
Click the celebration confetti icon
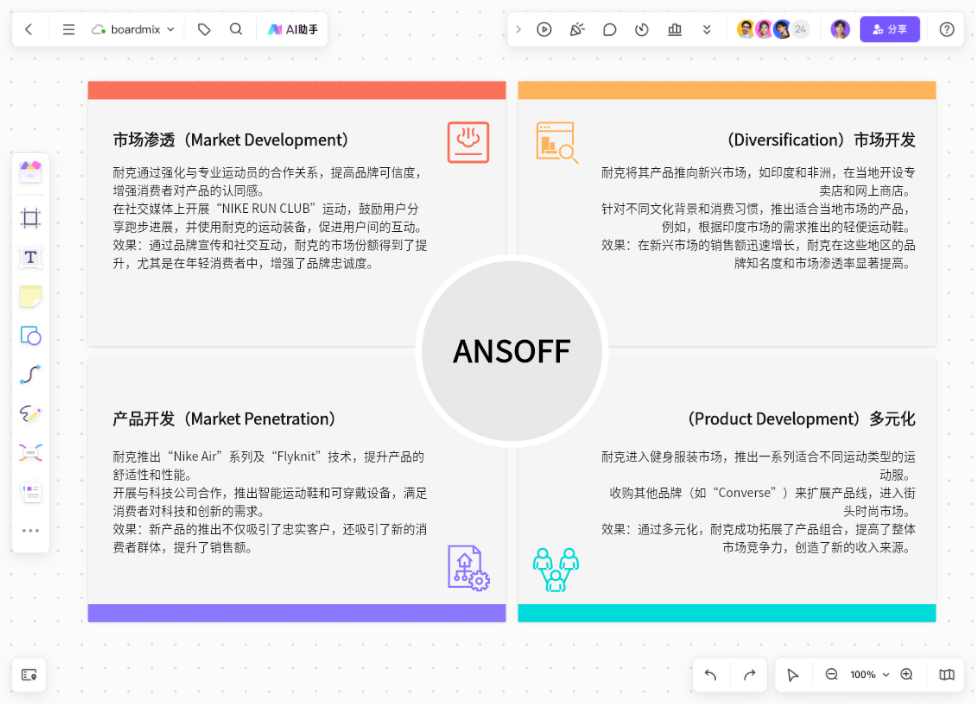[577, 29]
